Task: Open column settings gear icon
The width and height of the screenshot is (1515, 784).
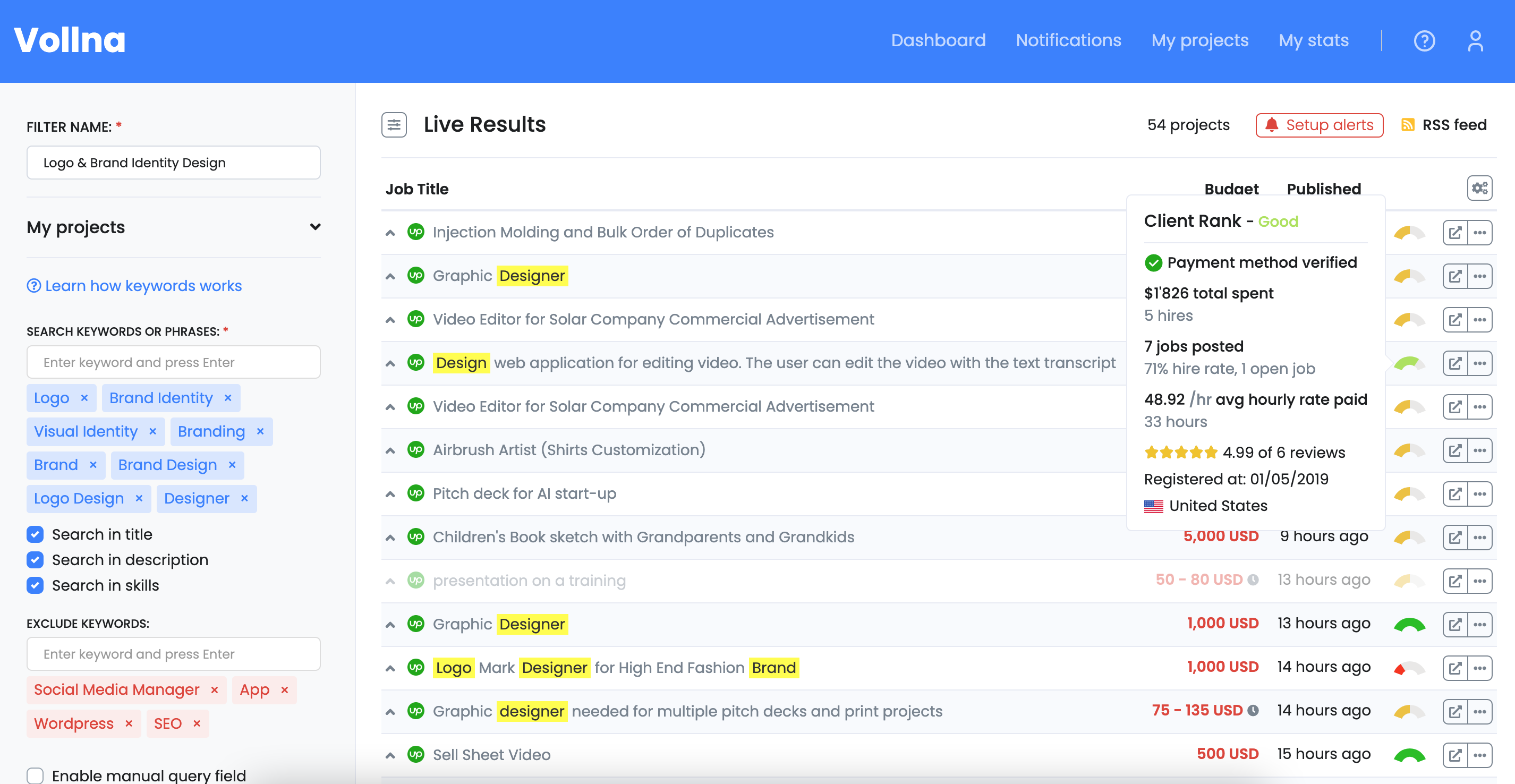Action: click(1479, 188)
